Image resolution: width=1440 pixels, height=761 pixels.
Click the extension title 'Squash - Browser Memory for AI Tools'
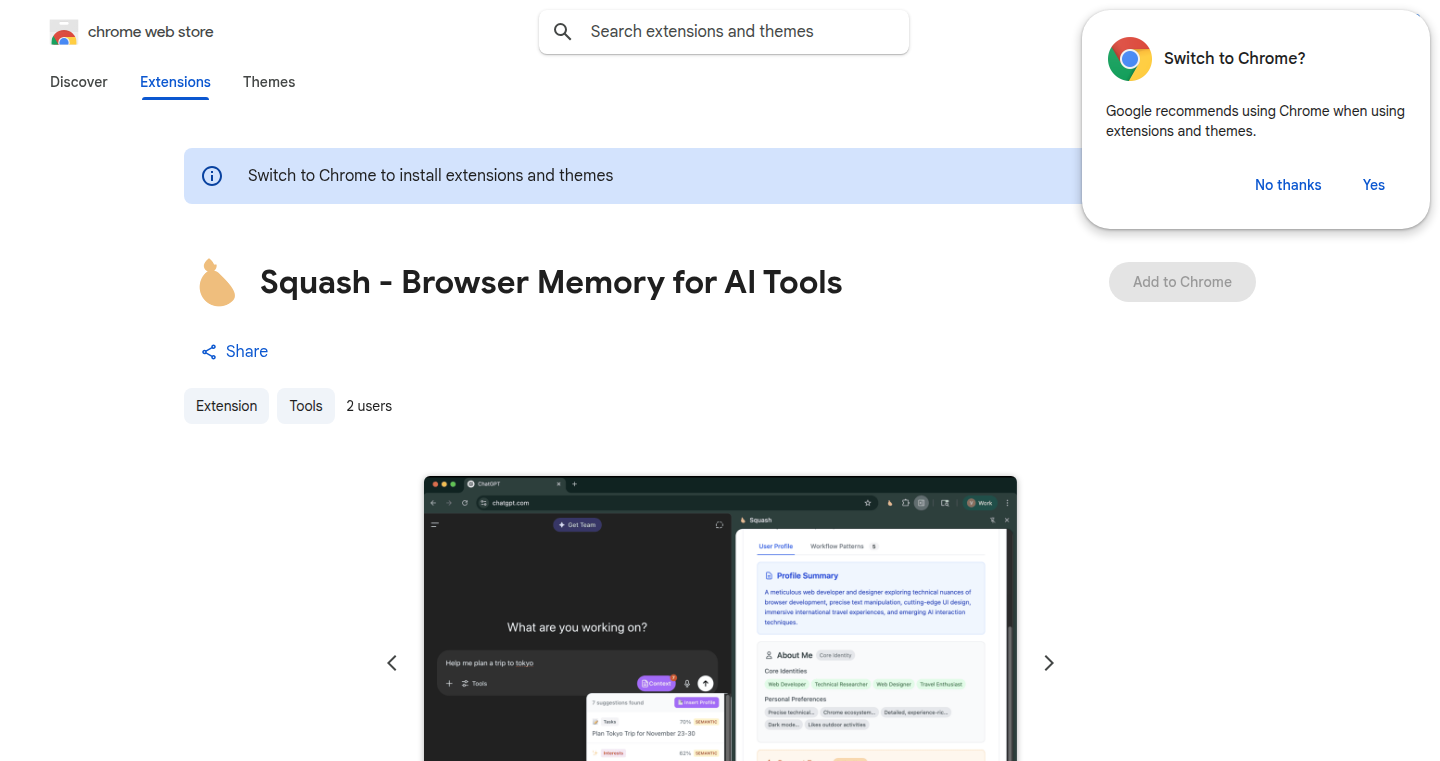tap(551, 282)
